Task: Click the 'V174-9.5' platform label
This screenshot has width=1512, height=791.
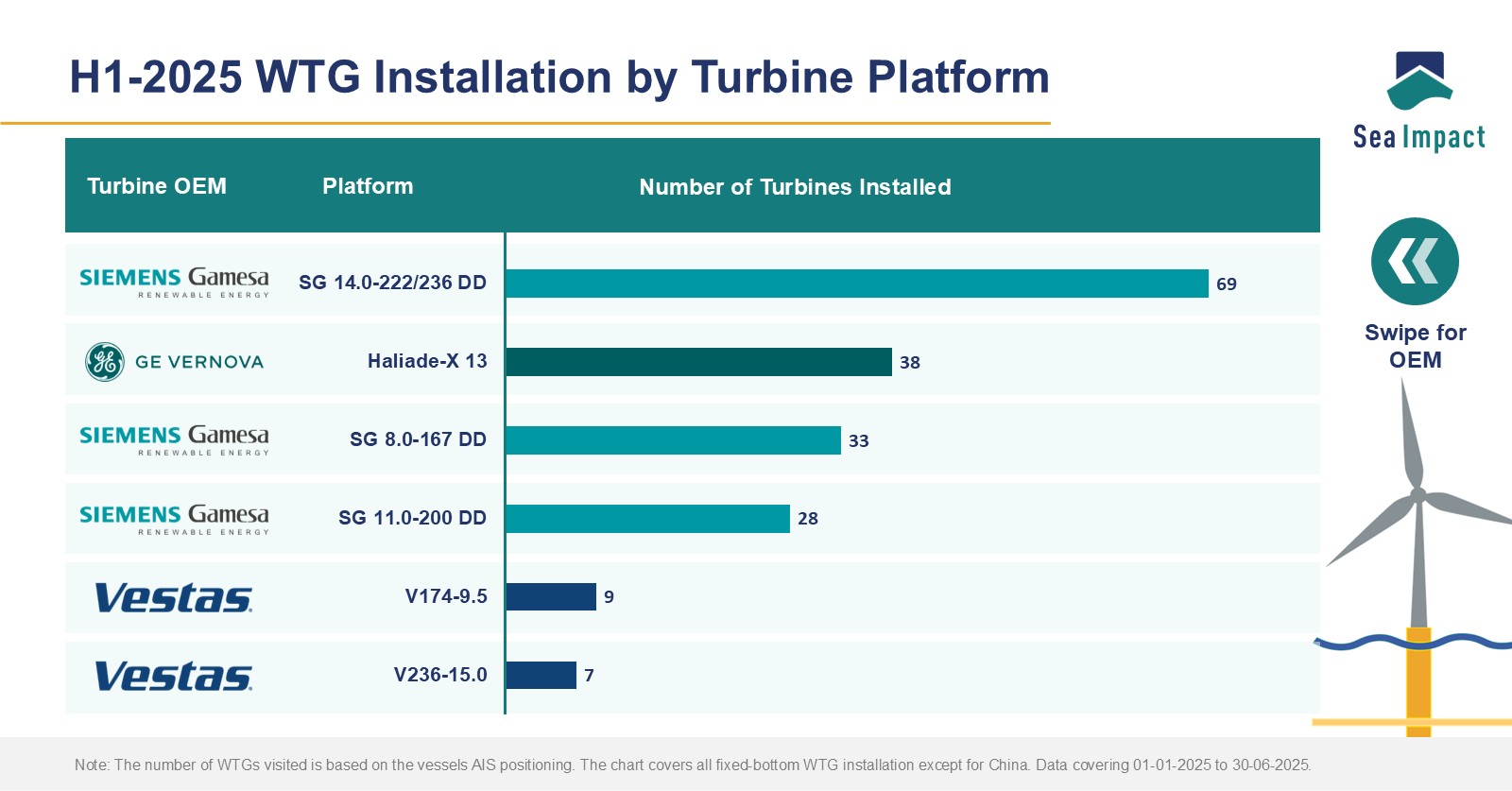Action: pos(446,596)
